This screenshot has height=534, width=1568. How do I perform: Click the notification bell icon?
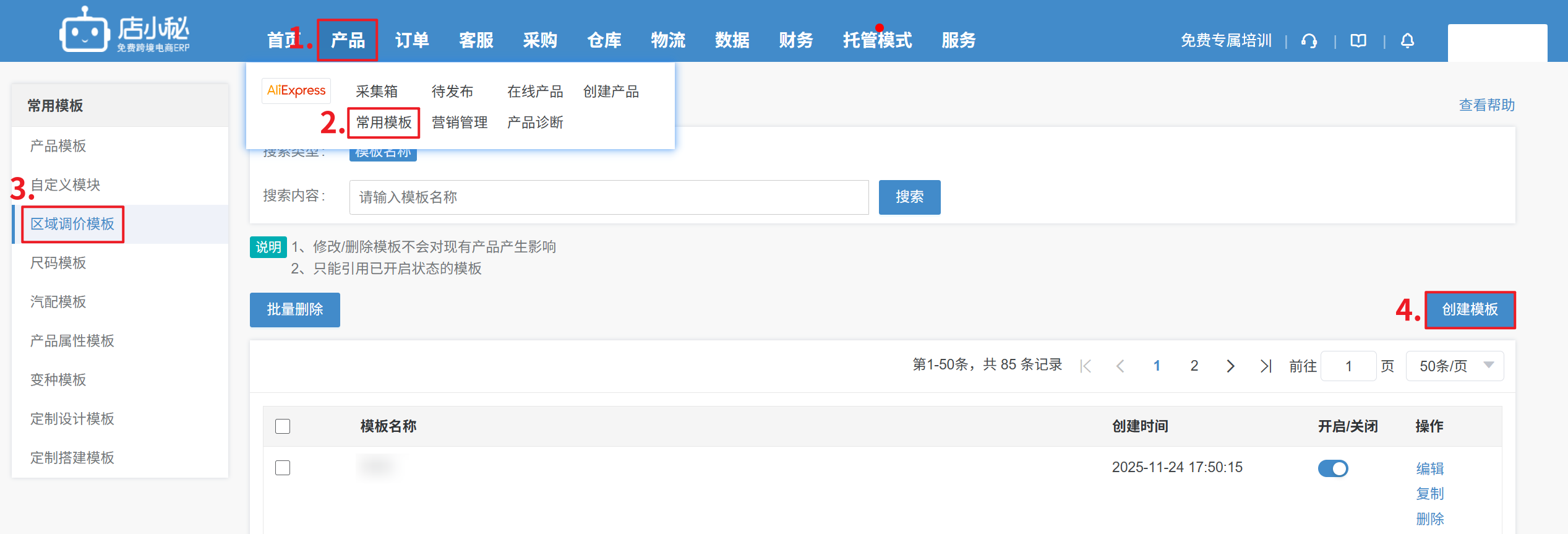[x=1407, y=41]
